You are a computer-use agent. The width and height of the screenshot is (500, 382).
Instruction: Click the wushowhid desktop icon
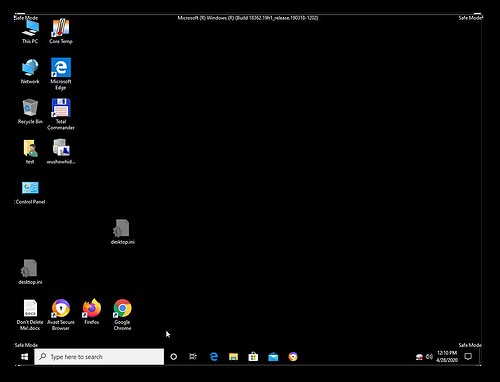[61, 151]
